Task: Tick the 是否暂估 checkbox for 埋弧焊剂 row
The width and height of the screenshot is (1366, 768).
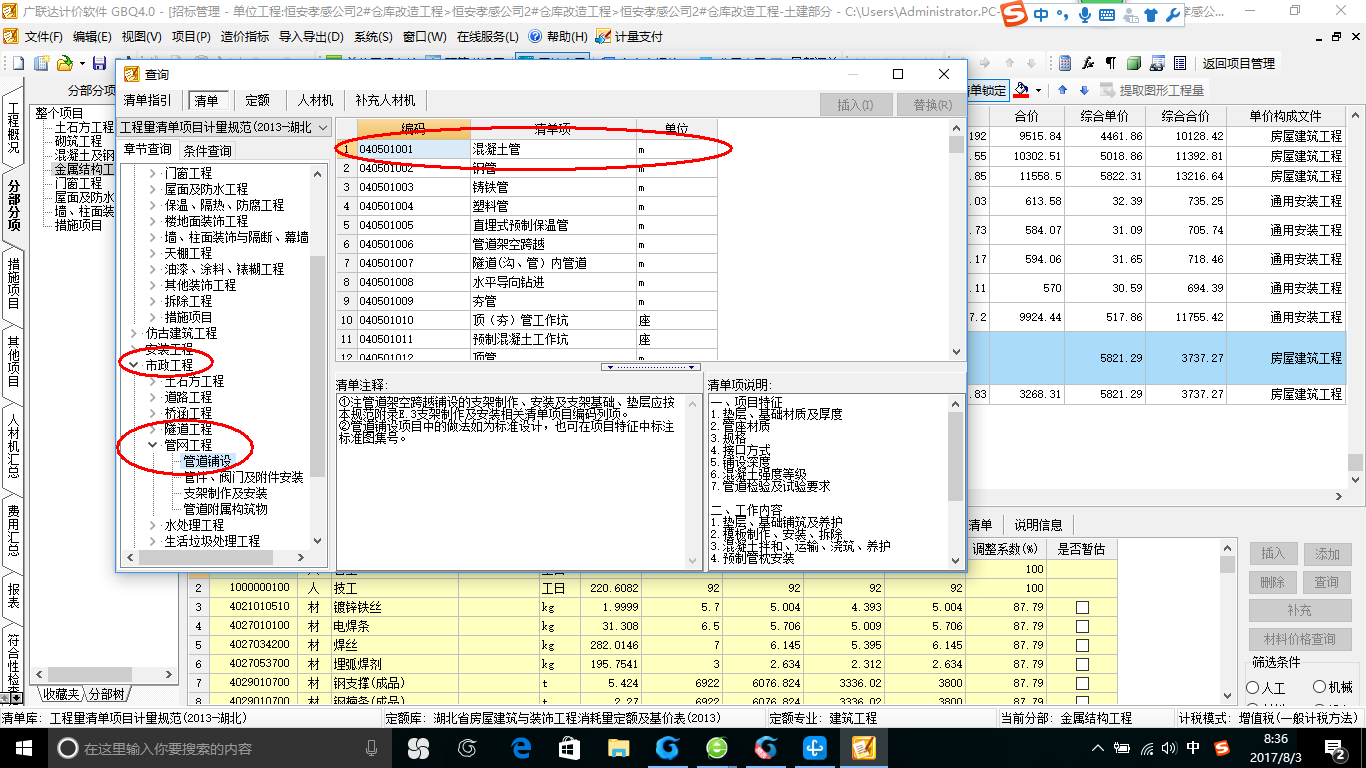Action: pyautogui.click(x=1082, y=665)
